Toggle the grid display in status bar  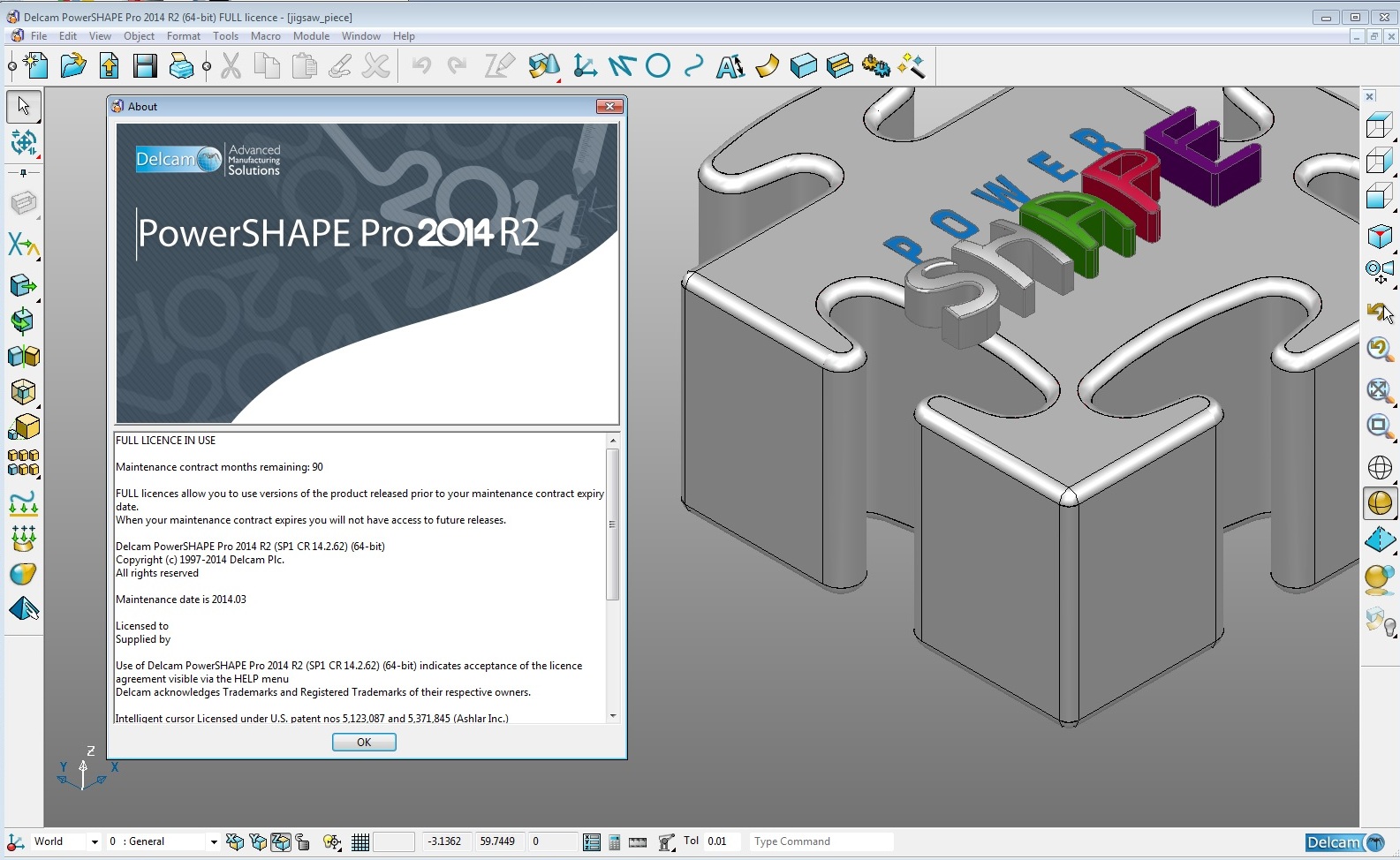[x=360, y=841]
